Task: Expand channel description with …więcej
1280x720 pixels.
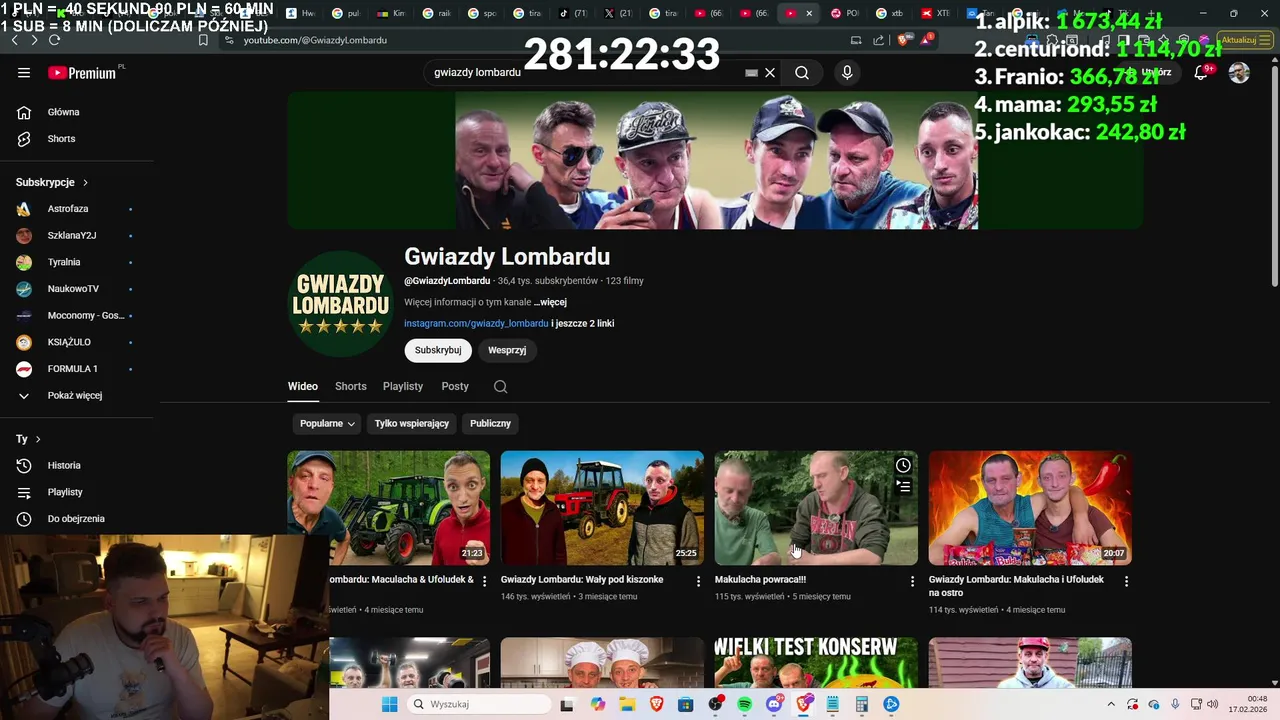Action: (x=550, y=302)
